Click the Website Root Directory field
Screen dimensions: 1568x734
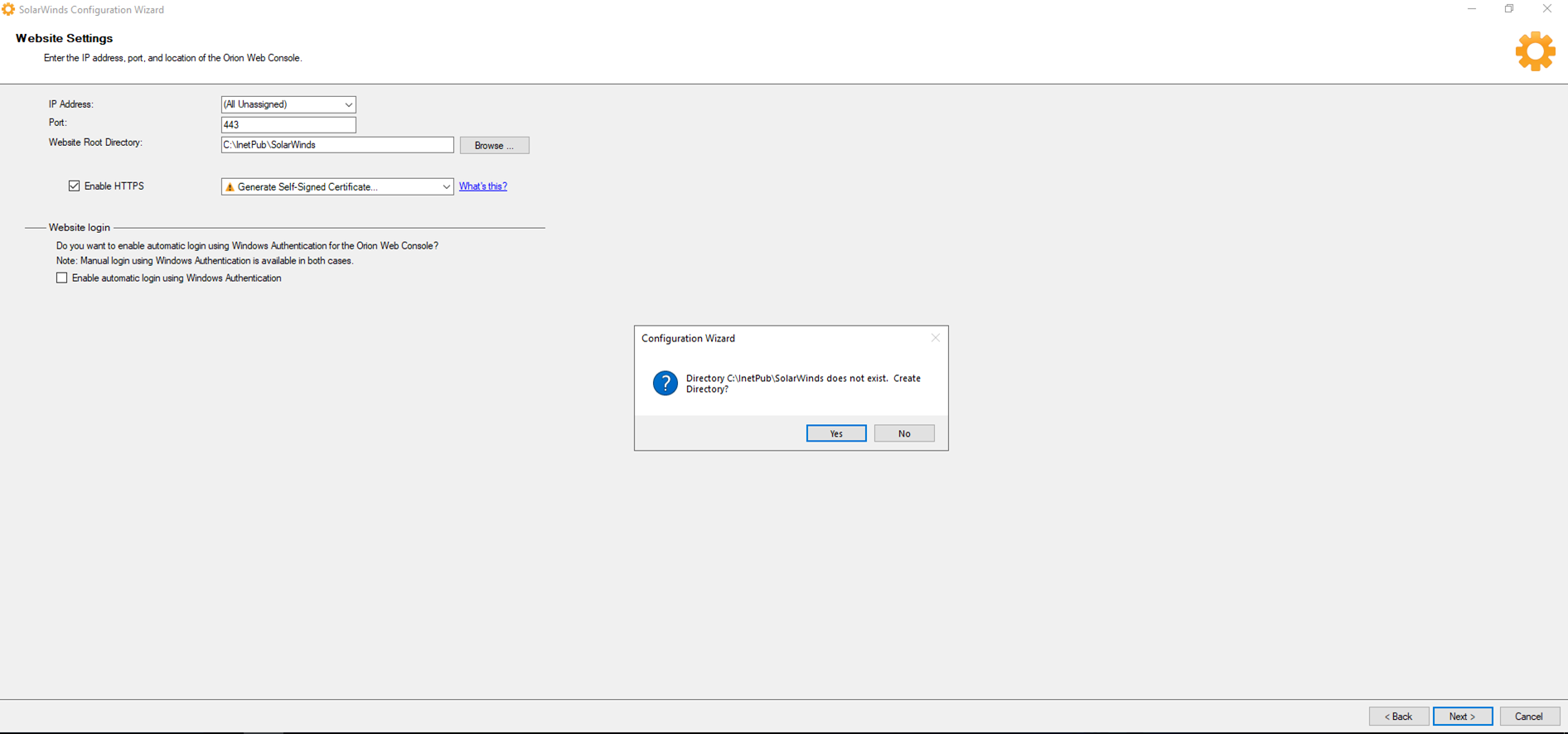pyautogui.click(x=337, y=145)
